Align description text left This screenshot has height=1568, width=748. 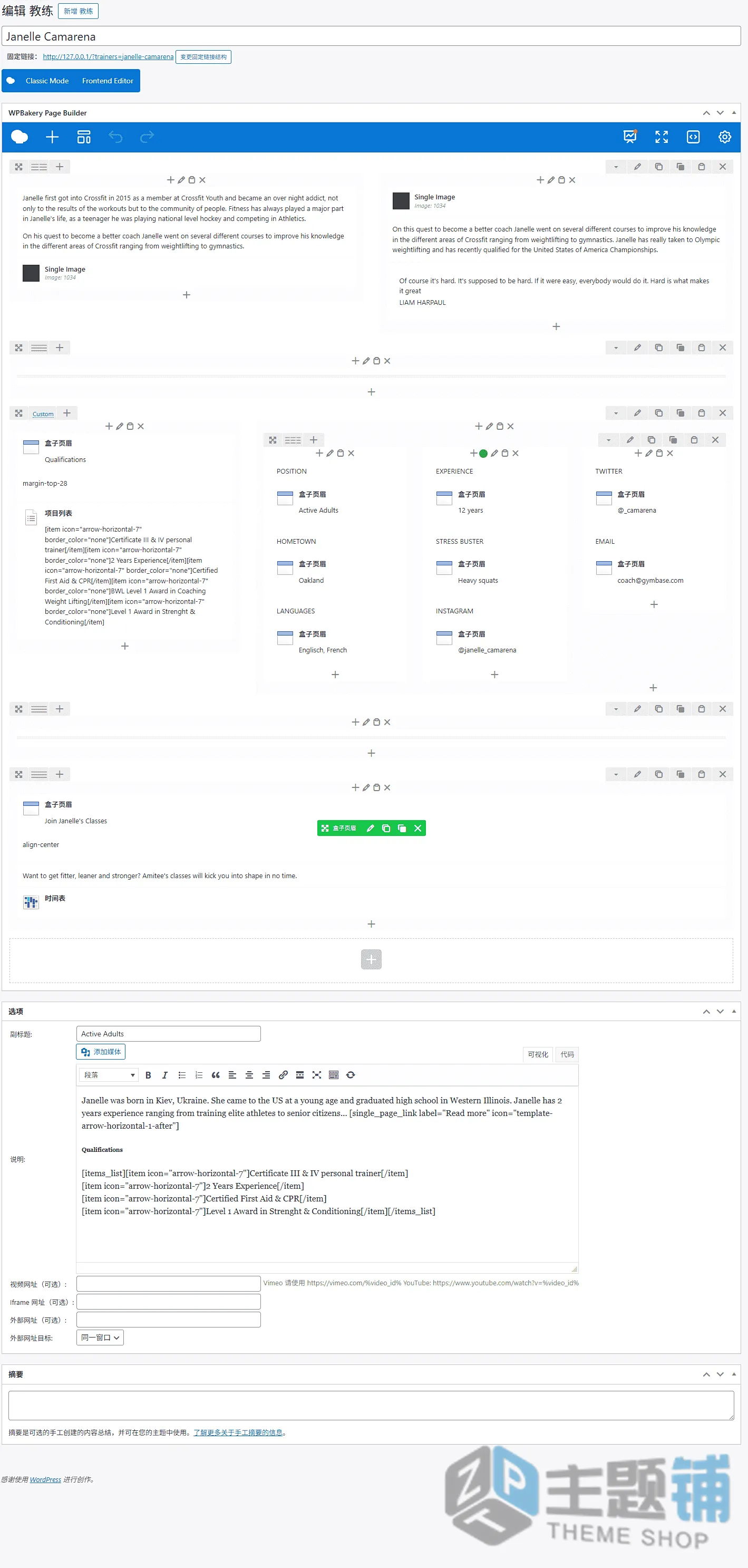[232, 1075]
